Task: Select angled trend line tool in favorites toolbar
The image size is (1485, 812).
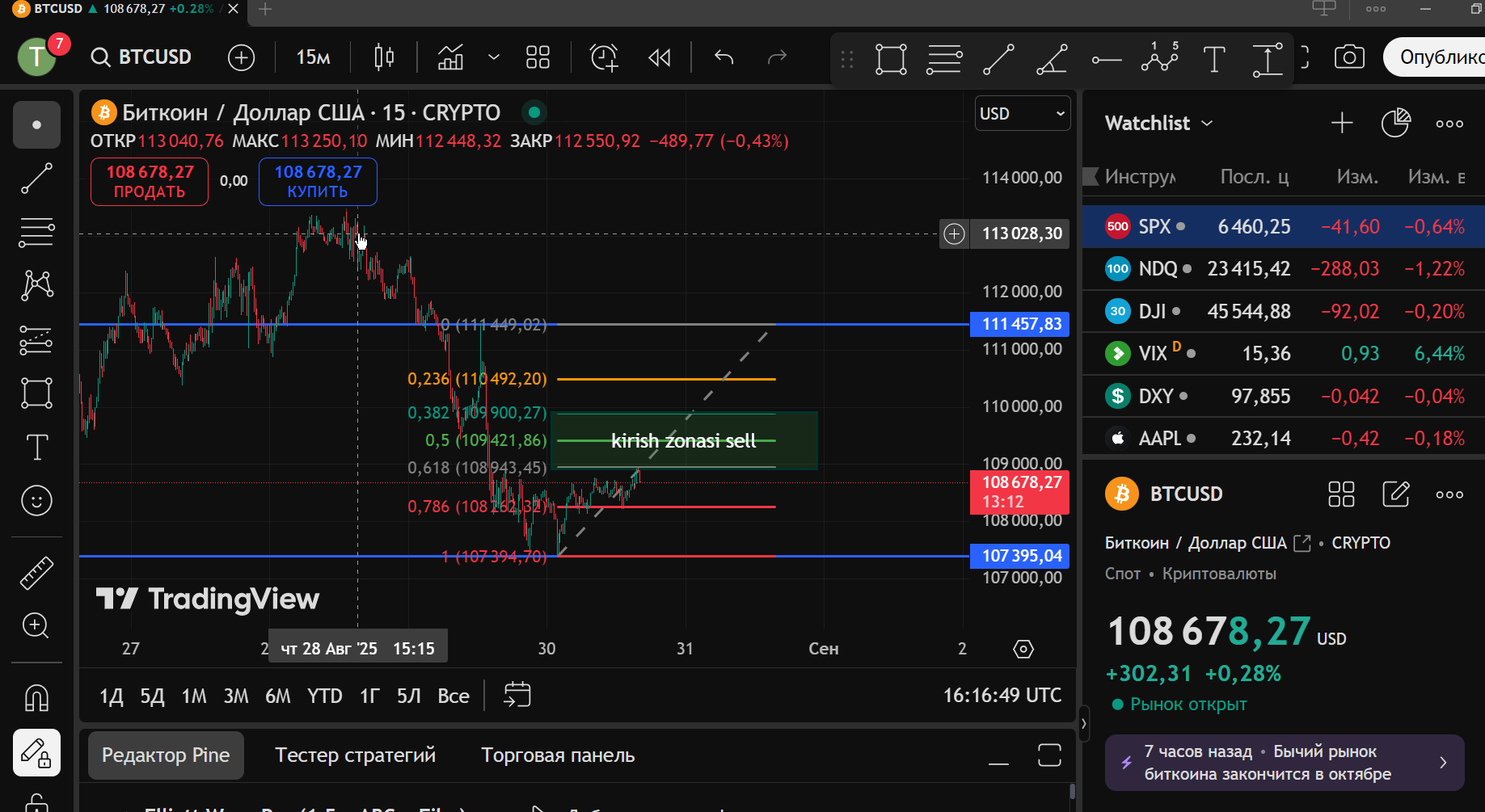Action: [x=1052, y=59]
